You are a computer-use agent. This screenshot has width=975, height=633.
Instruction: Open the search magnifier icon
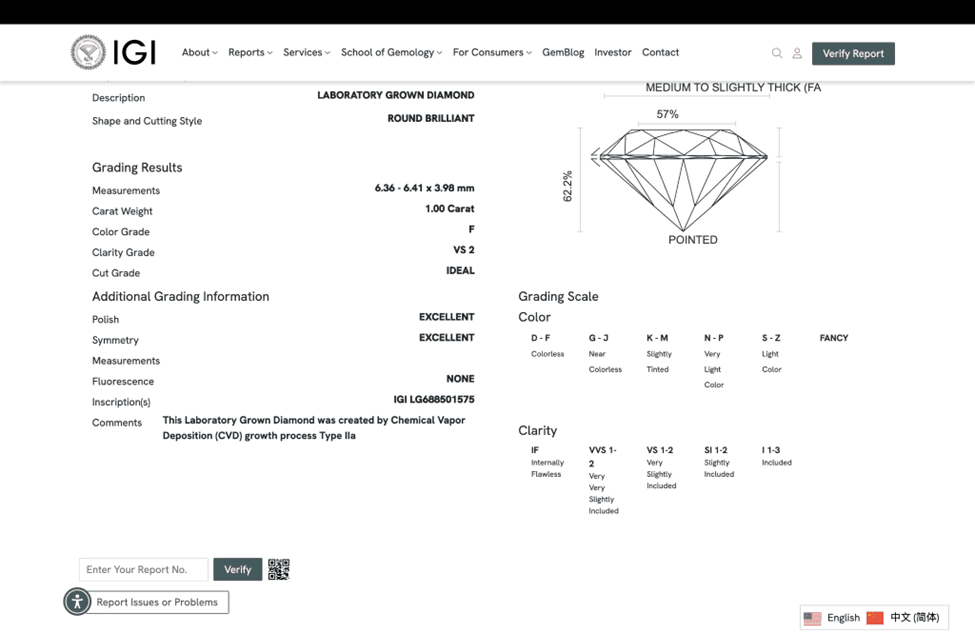pyautogui.click(x=777, y=53)
